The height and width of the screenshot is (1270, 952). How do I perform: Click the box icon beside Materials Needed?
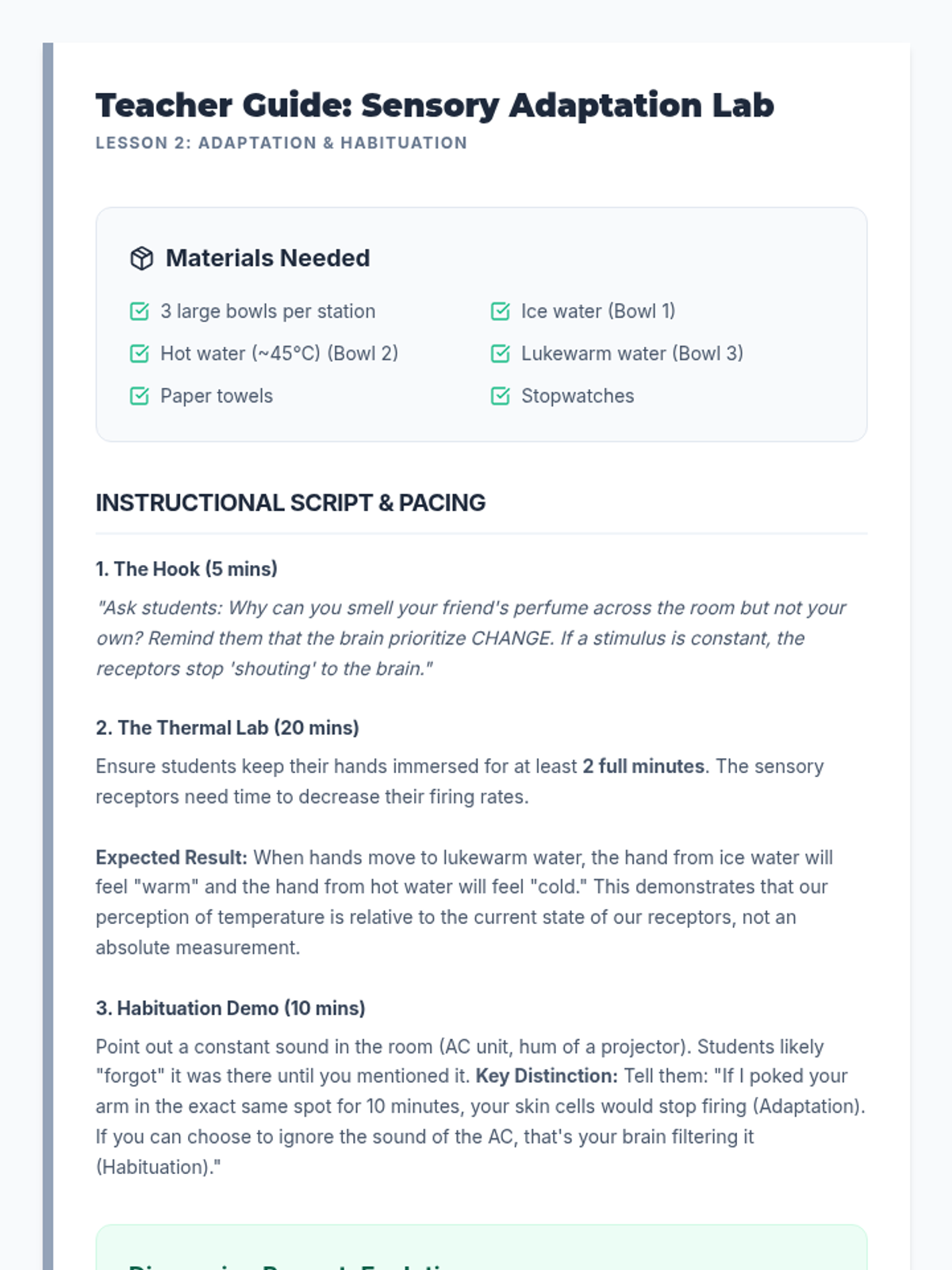coord(141,258)
